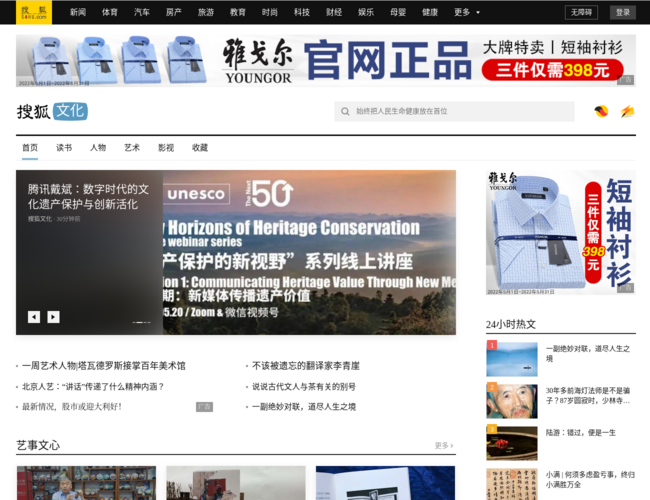Screen dimensions: 650x500
Task: Open hot article thumbnail ranked 1 (blue lake)
Action: 512,359
